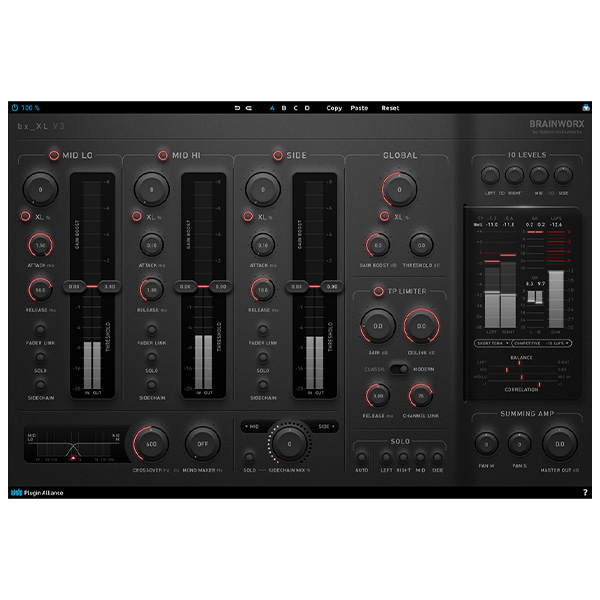Select preset slot A
The height and width of the screenshot is (600, 600).
(x=272, y=108)
